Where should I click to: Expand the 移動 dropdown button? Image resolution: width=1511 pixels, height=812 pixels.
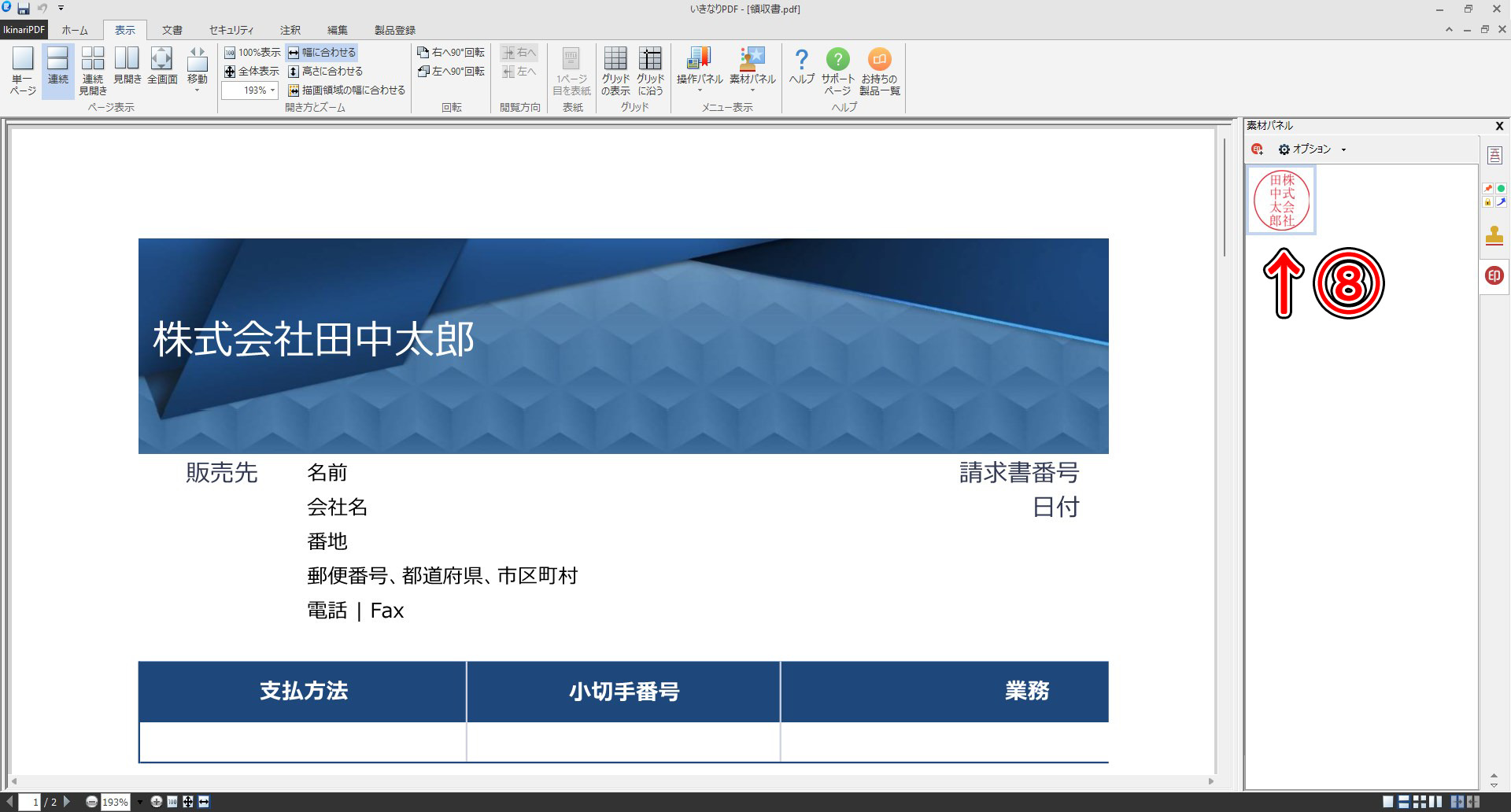click(x=197, y=88)
